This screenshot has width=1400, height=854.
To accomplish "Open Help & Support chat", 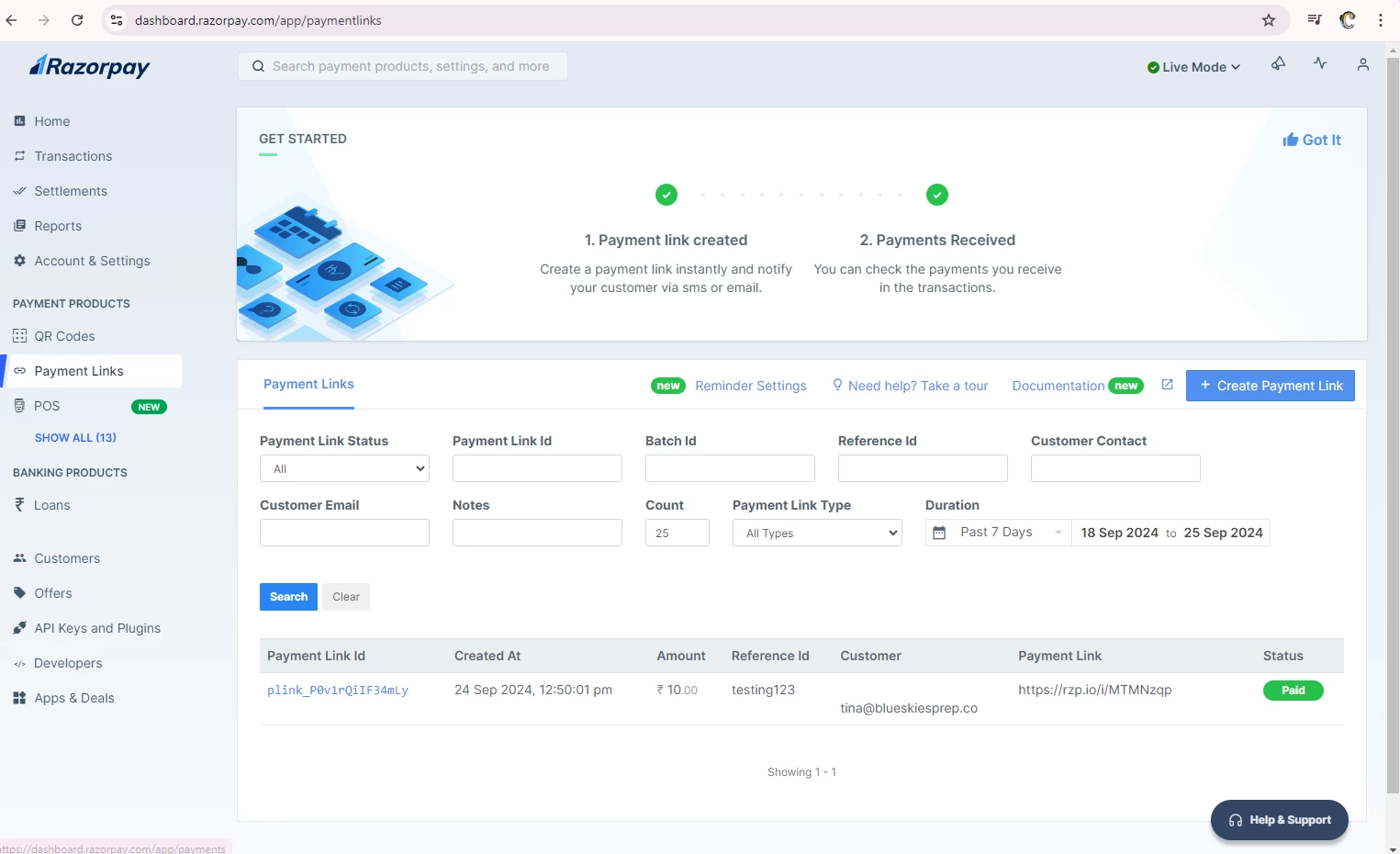I will pyautogui.click(x=1280, y=820).
